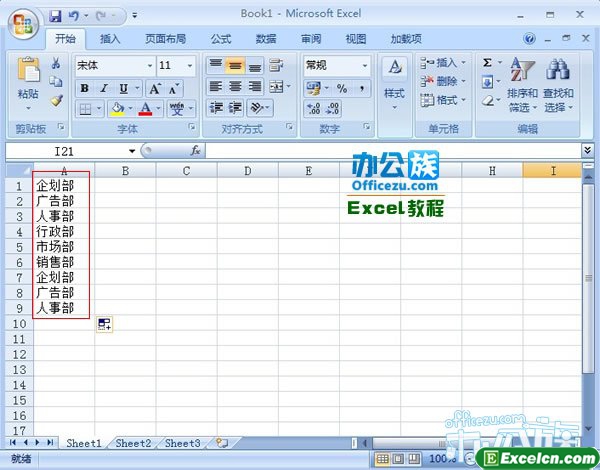600x470 pixels.
Task: Toggle middle vertical alignment
Action: [x=235, y=65]
